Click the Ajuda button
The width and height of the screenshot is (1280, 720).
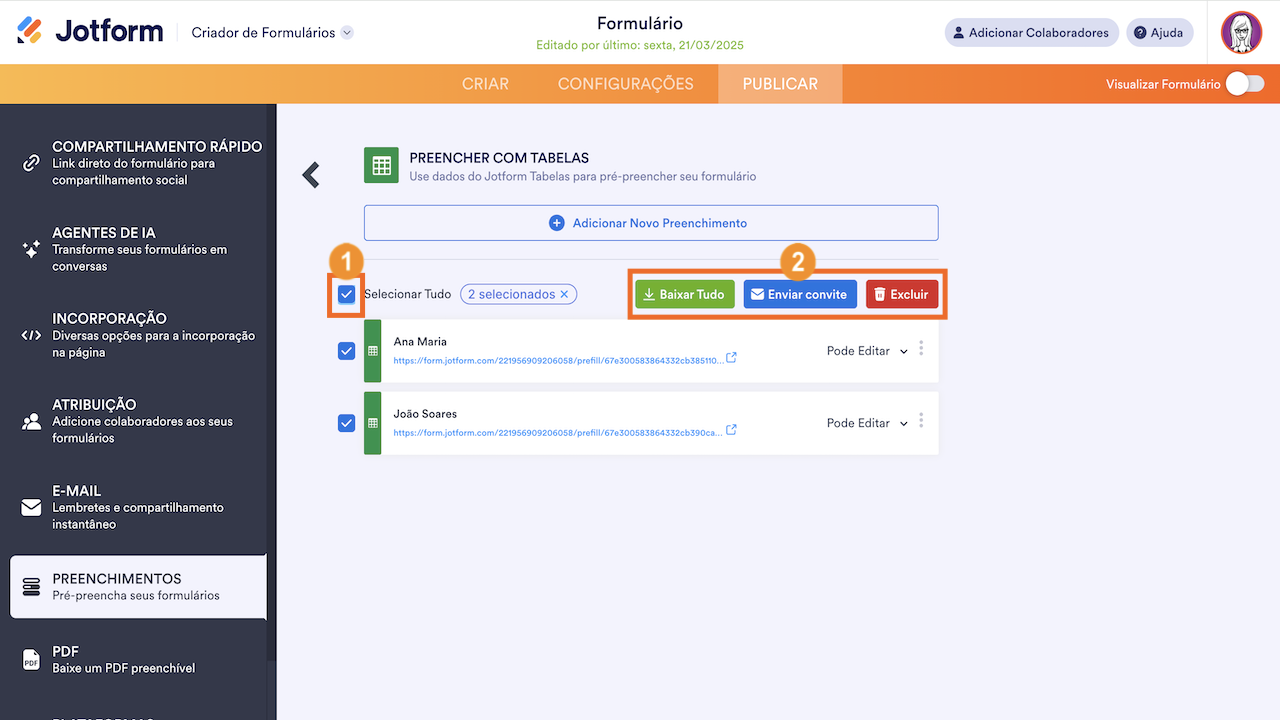pos(1159,33)
